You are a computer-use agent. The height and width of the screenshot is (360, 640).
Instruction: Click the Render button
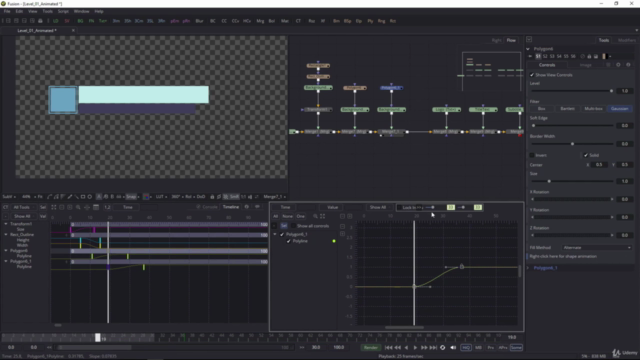click(x=371, y=348)
